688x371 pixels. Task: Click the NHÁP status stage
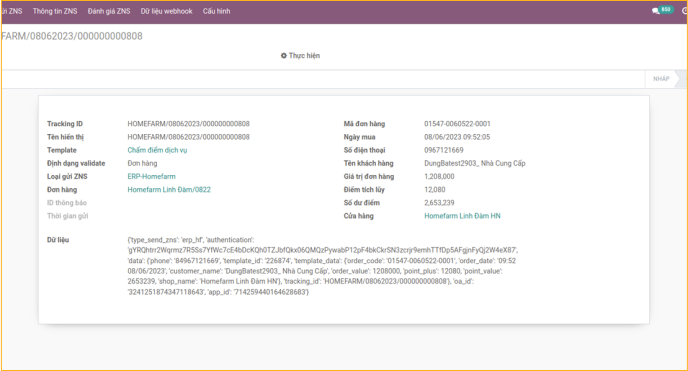(x=661, y=79)
